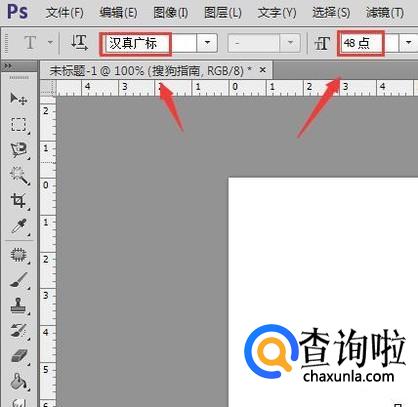Open the font size dropdown arrow
The height and width of the screenshot is (407, 418).
(408, 43)
